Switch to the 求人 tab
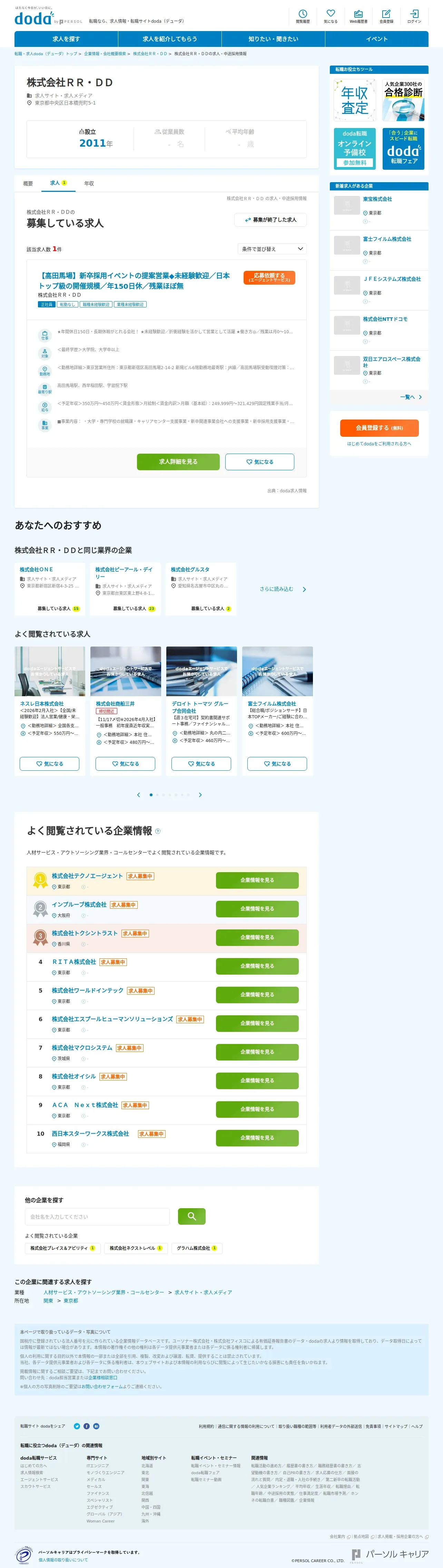443x1568 pixels. point(58,183)
